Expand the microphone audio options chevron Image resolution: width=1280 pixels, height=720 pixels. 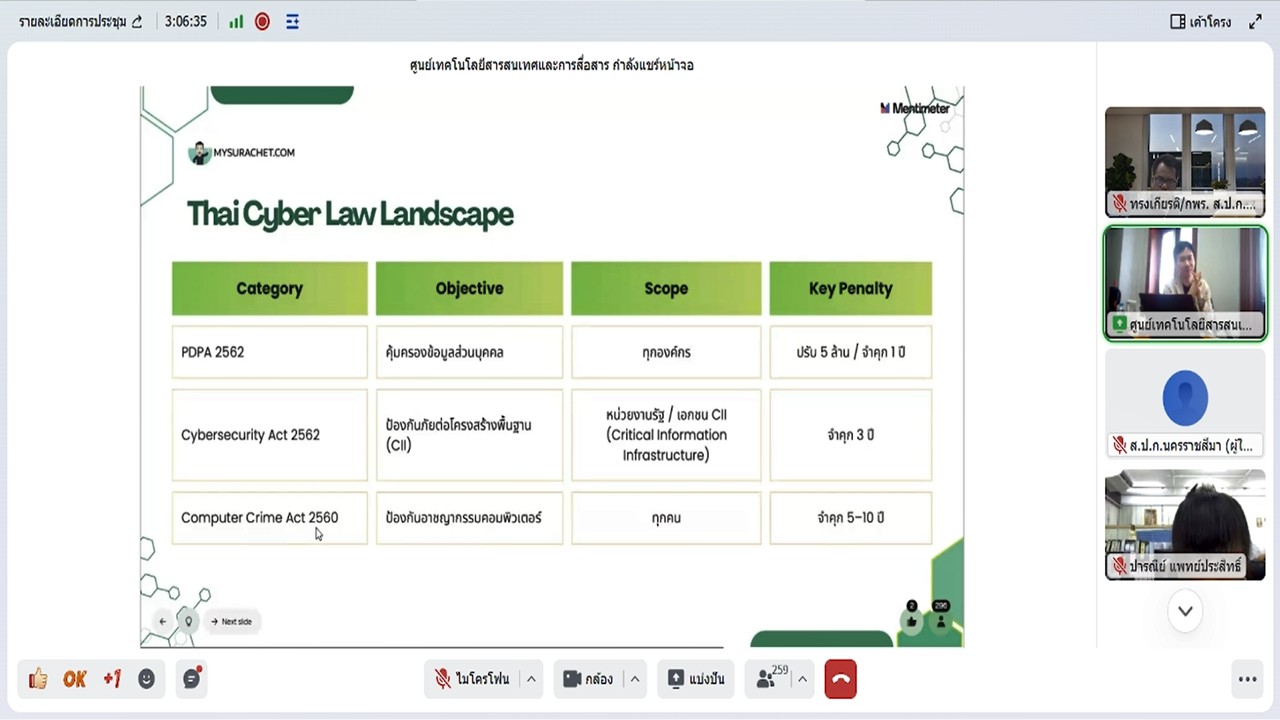click(x=531, y=679)
